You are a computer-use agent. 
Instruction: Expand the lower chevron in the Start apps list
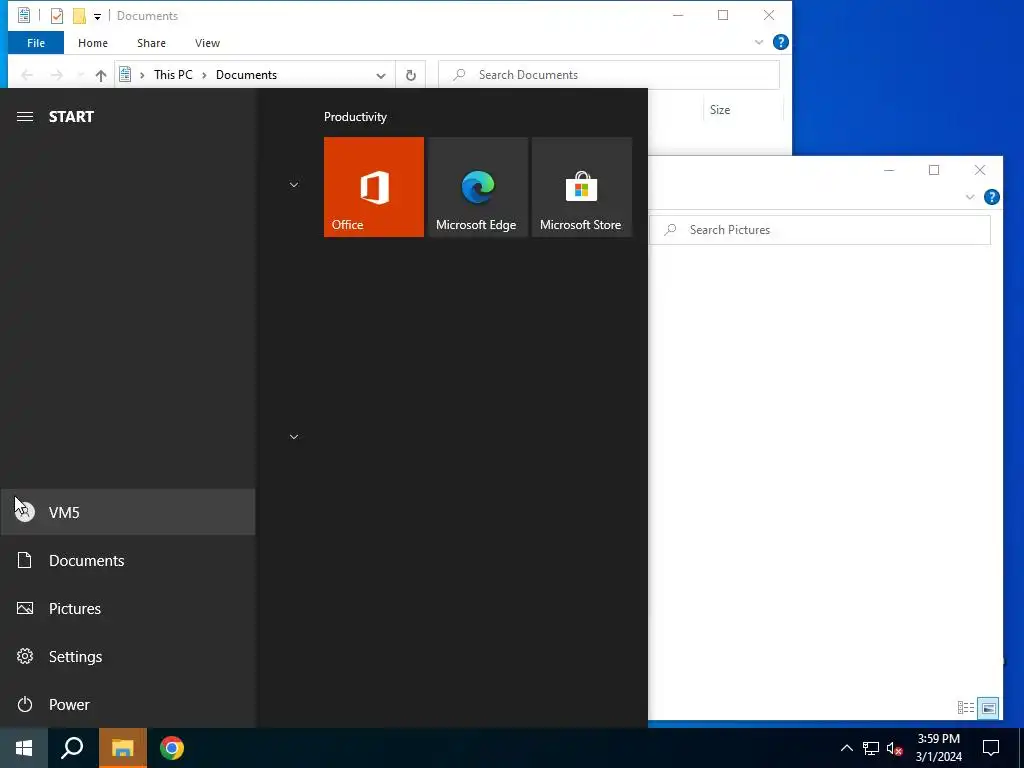(x=294, y=436)
